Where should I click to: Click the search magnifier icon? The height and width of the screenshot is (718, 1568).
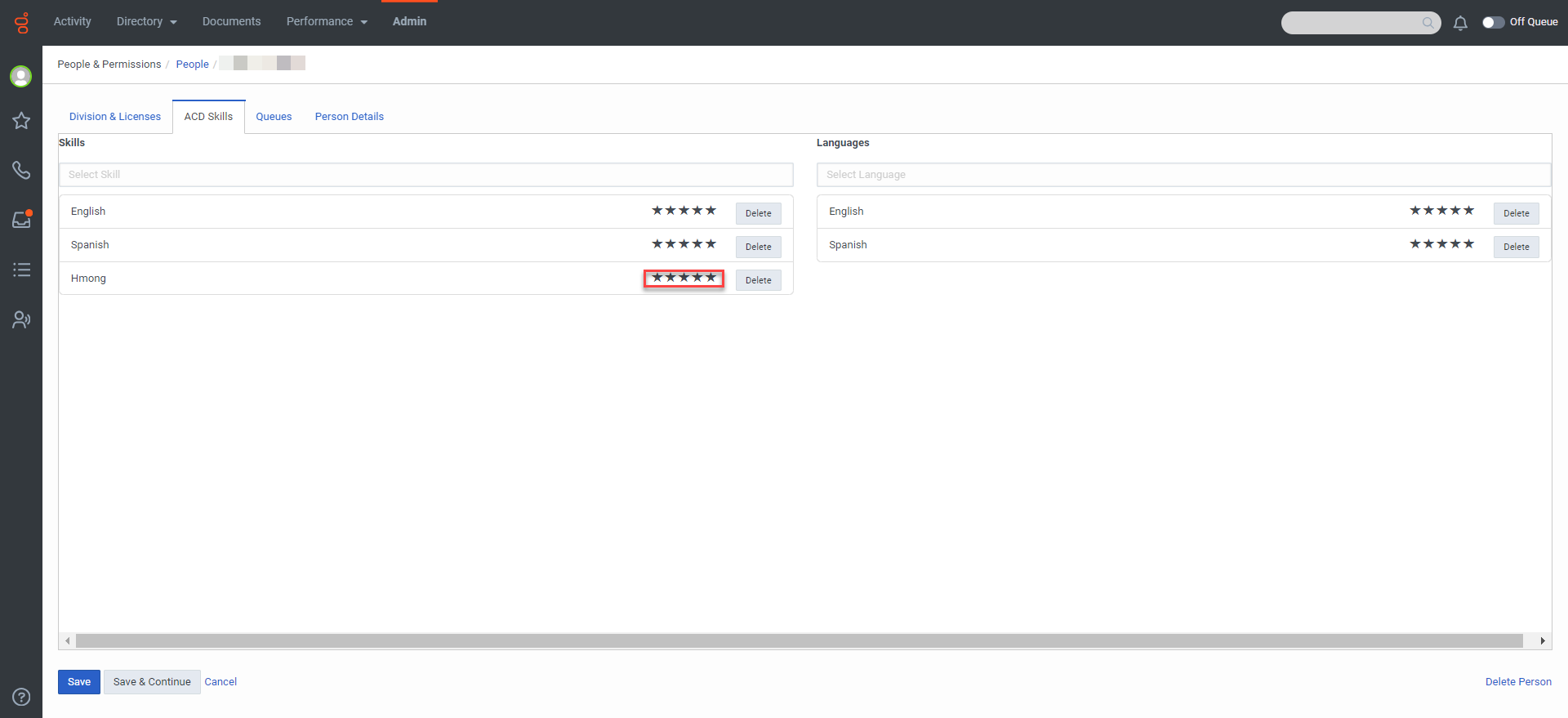1428,23
